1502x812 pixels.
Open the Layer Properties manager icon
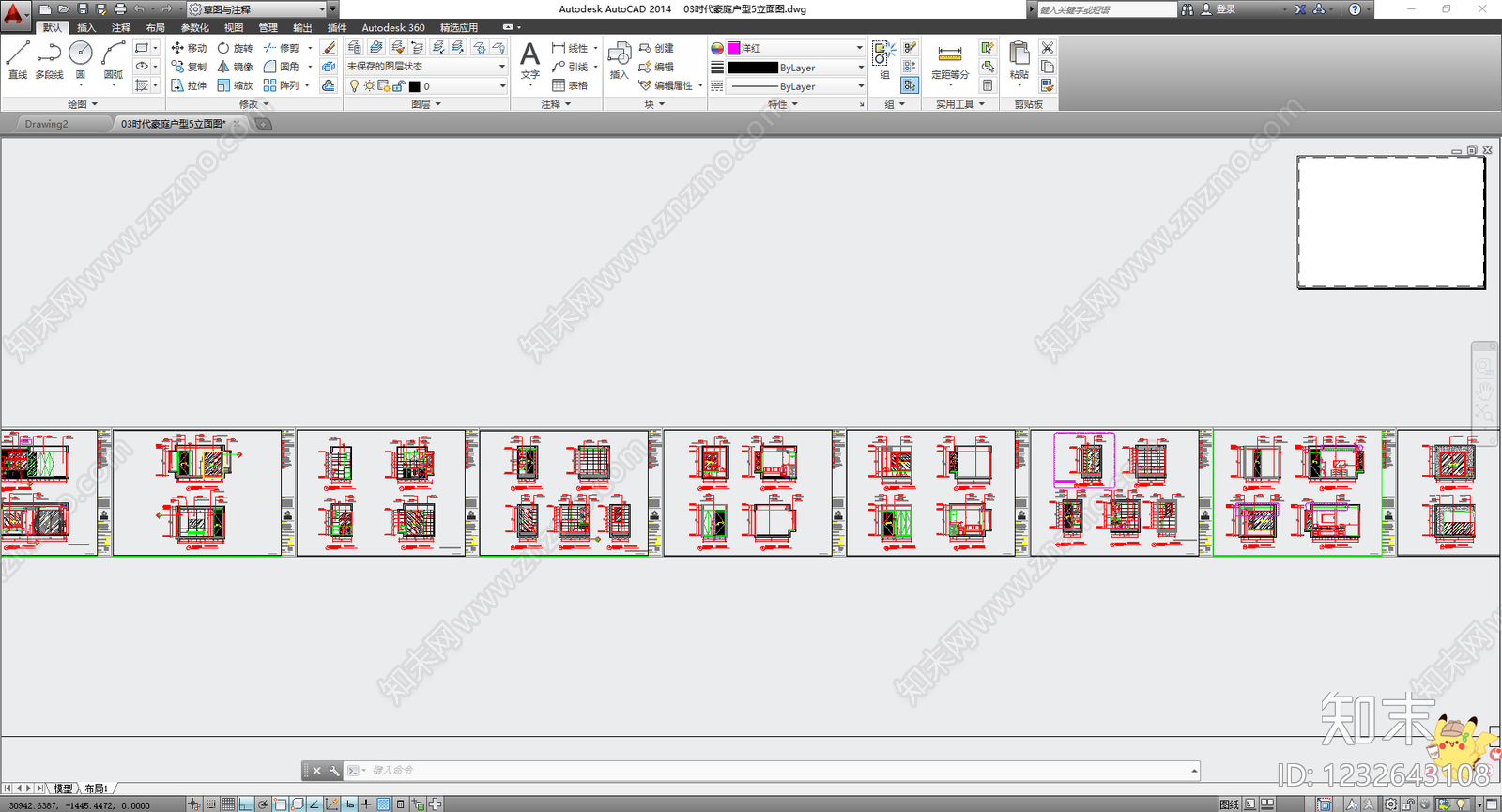355,47
